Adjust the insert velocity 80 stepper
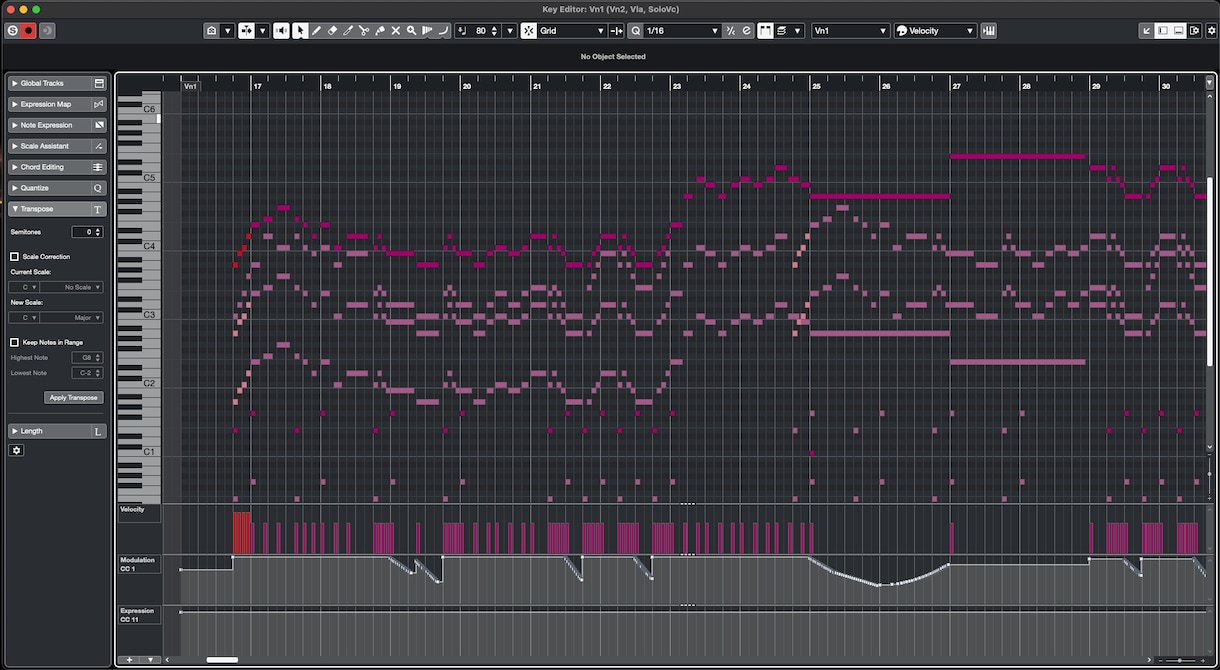Image resolution: width=1220 pixels, height=670 pixels. pyautogui.click(x=494, y=31)
